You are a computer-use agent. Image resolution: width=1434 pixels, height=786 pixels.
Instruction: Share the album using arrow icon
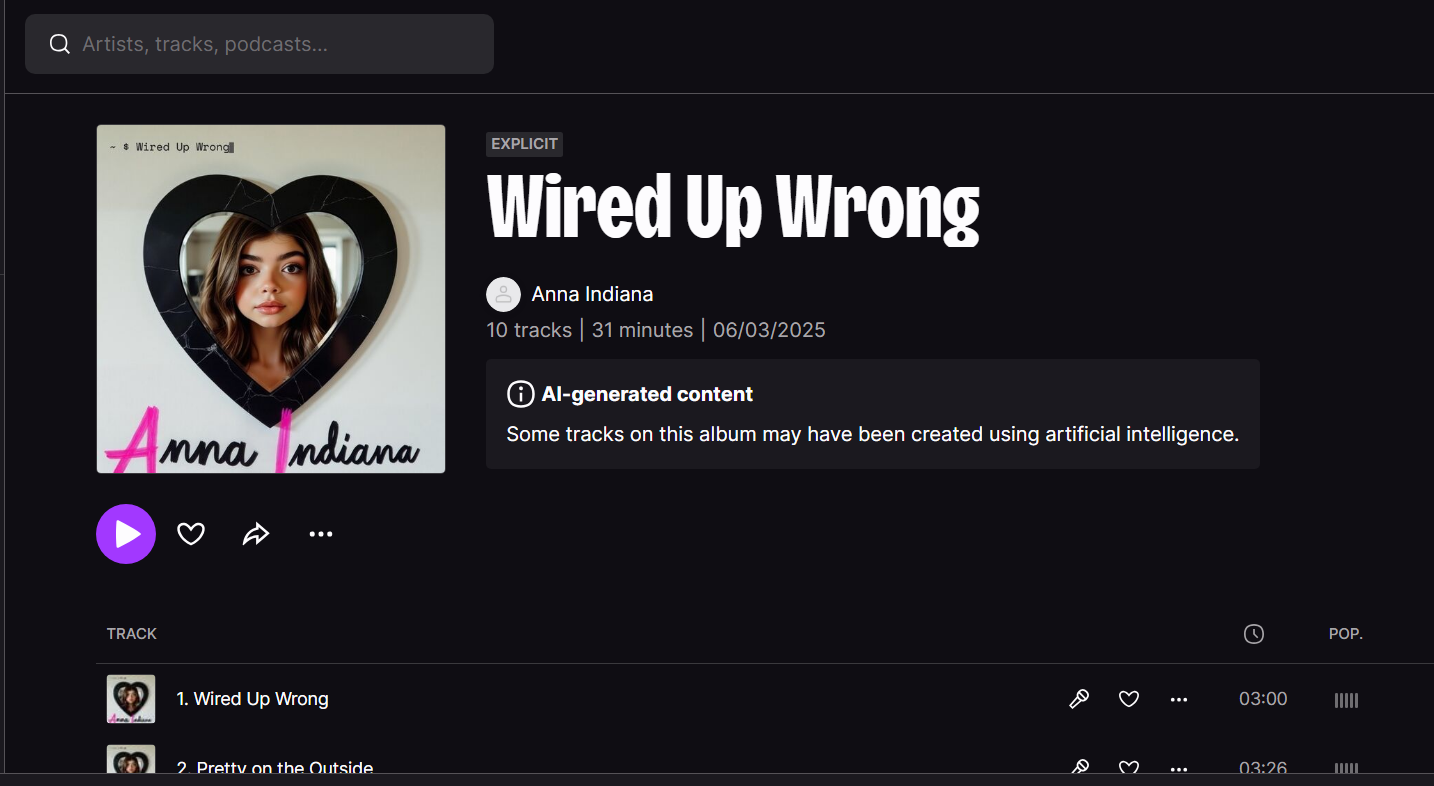[x=256, y=534]
